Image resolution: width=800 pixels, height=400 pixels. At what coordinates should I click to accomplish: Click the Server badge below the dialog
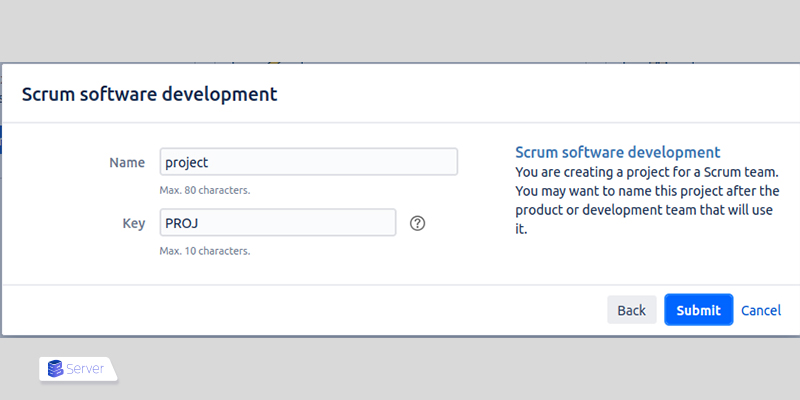[78, 369]
